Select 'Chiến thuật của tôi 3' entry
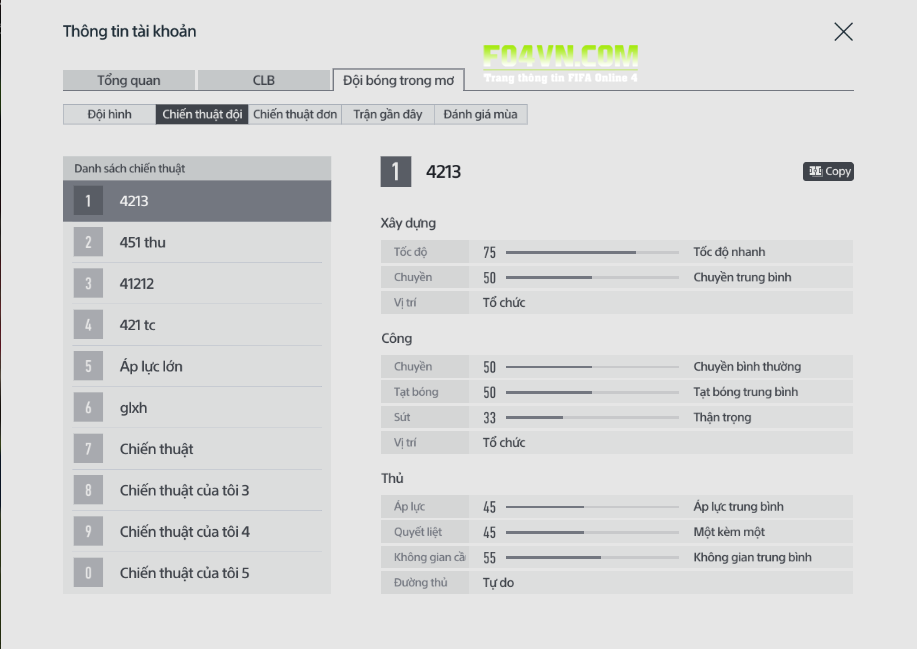This screenshot has height=649, width=917. (x=197, y=490)
